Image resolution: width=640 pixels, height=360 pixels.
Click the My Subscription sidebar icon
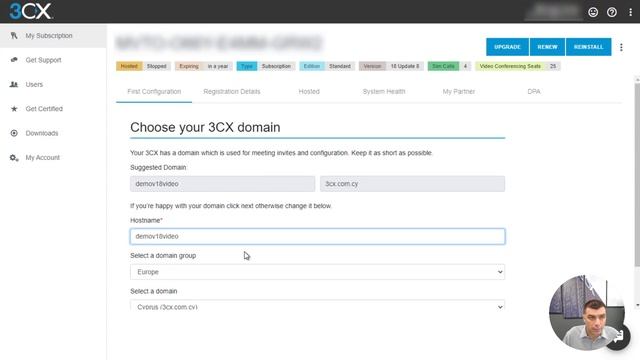pos(14,36)
